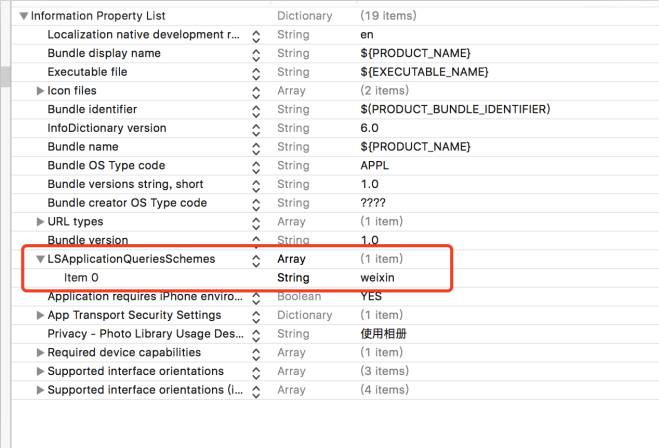Collapse LSApplicationQueriesSchemes disclosure triangle
Viewport: 659px width, 448px height.
coord(40,259)
